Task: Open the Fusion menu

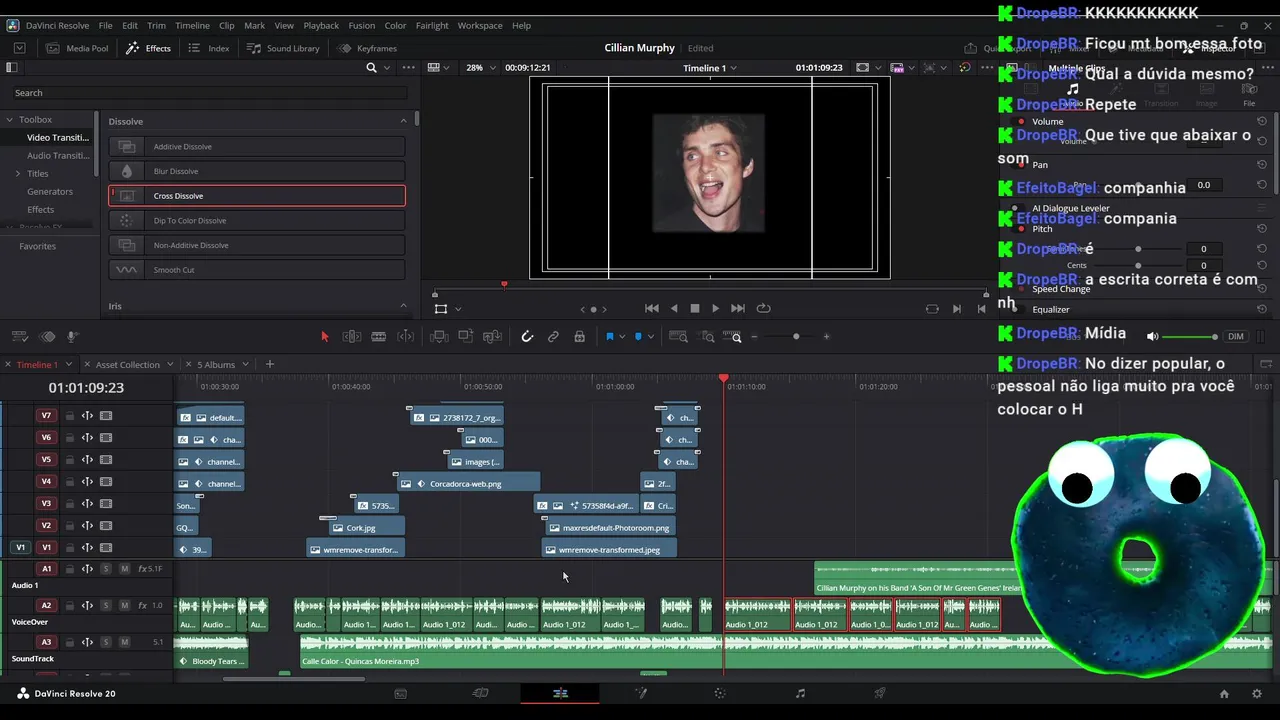Action: [x=361, y=25]
